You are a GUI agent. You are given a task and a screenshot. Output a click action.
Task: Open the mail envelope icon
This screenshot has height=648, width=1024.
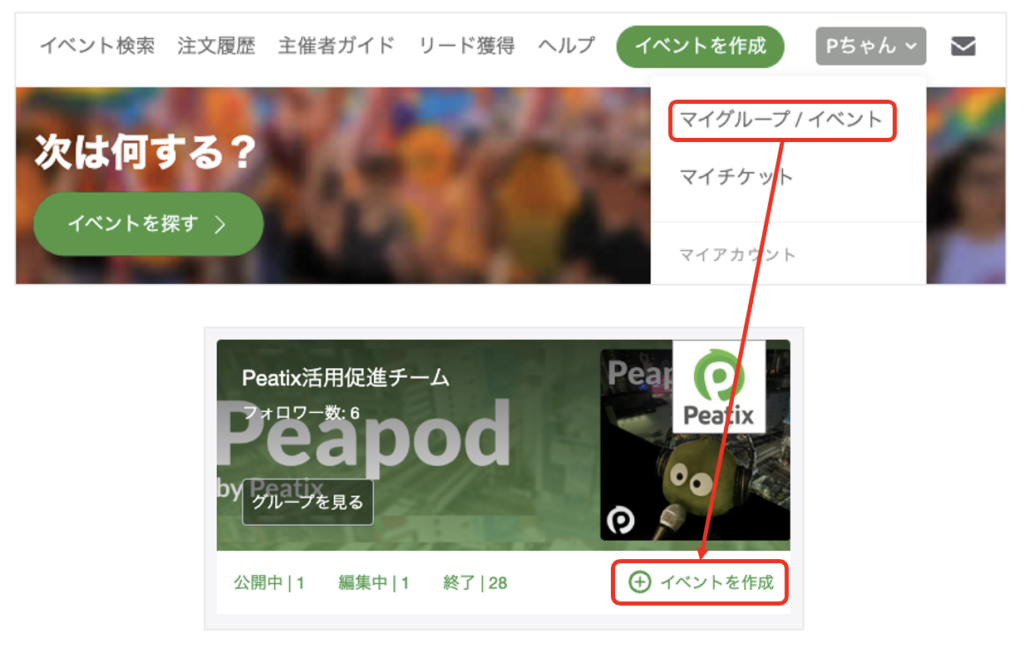963,46
